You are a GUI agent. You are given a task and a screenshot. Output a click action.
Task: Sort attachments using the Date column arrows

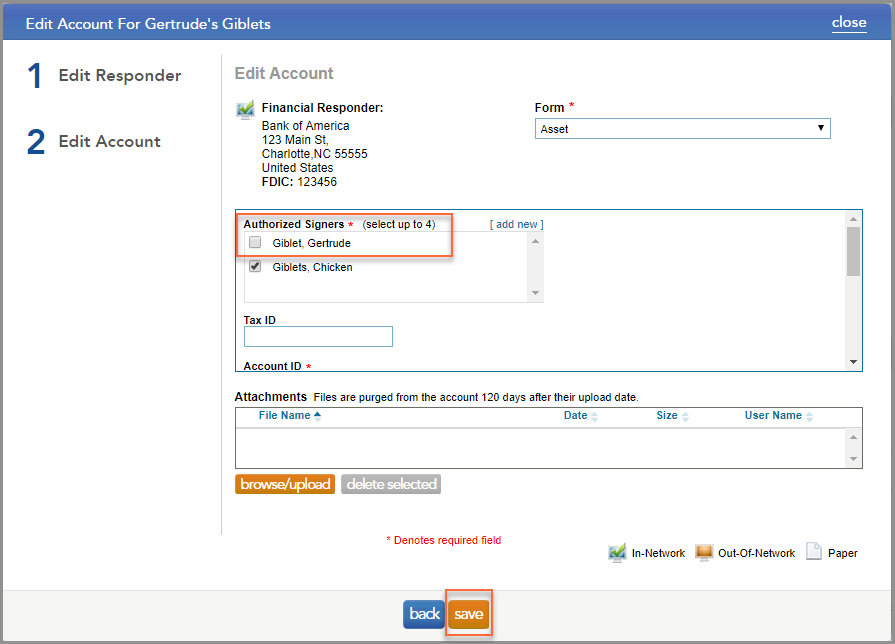(595, 415)
